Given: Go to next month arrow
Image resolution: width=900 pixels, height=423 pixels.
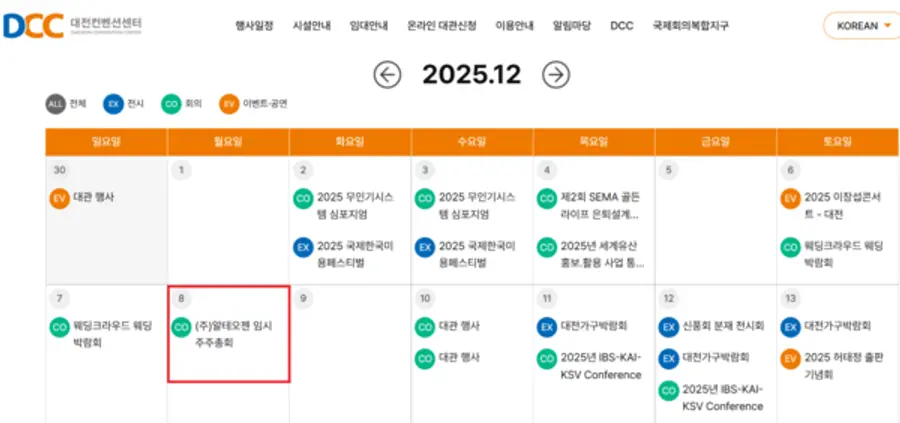Looking at the screenshot, I should pos(556,74).
